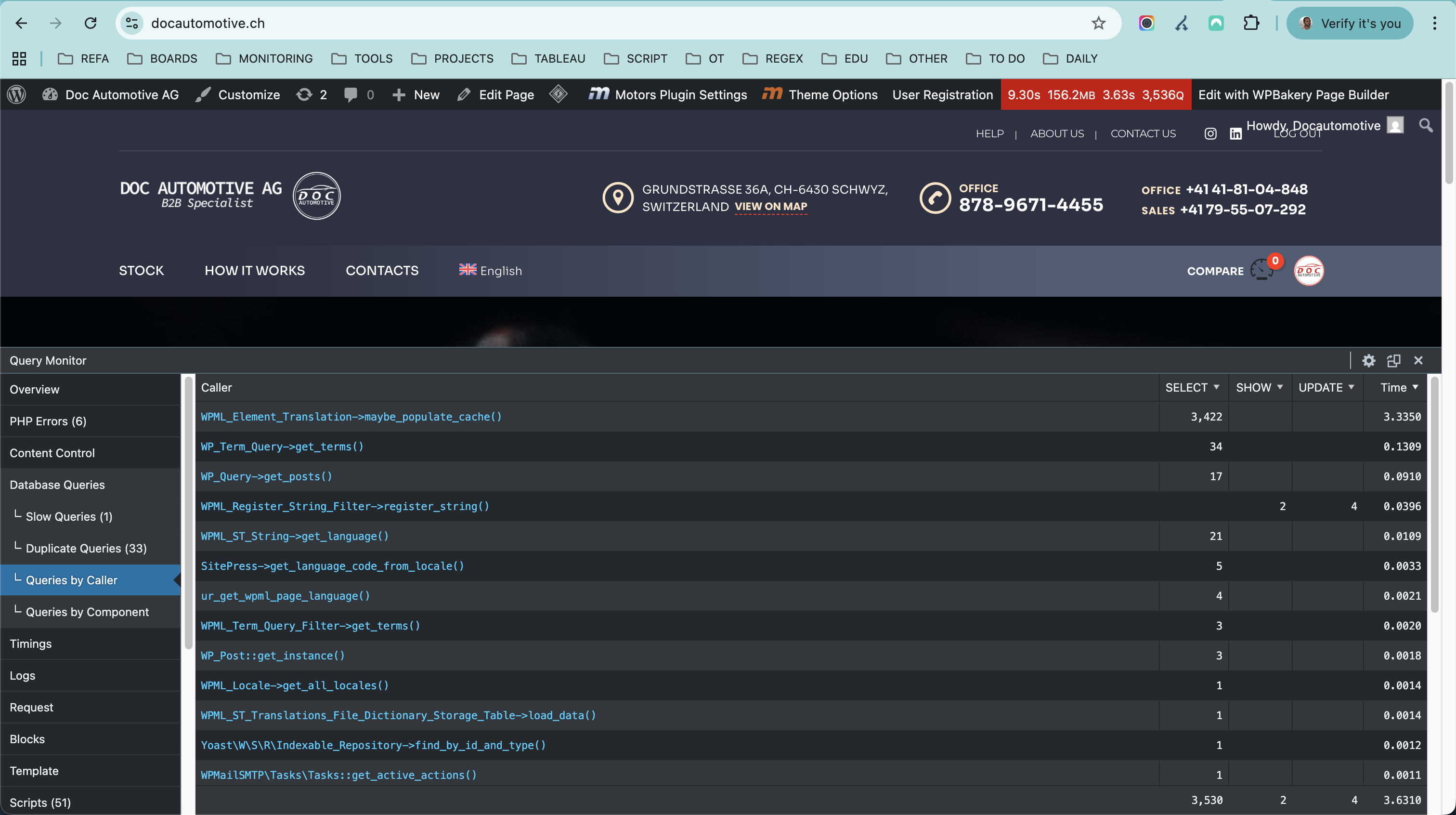Click the ABOUT US header link
This screenshot has height=815, width=1456.
click(x=1057, y=133)
